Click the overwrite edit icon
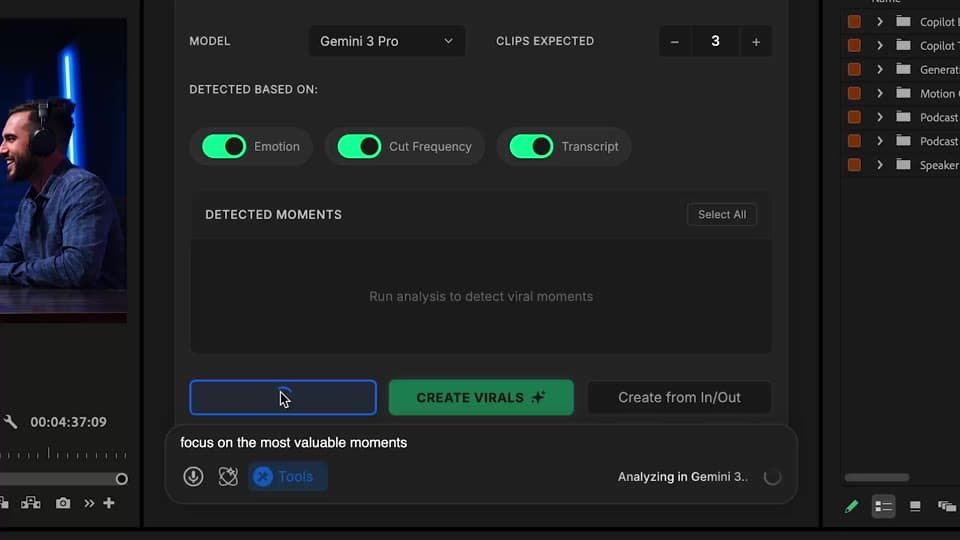The image size is (960, 540). [x=30, y=503]
